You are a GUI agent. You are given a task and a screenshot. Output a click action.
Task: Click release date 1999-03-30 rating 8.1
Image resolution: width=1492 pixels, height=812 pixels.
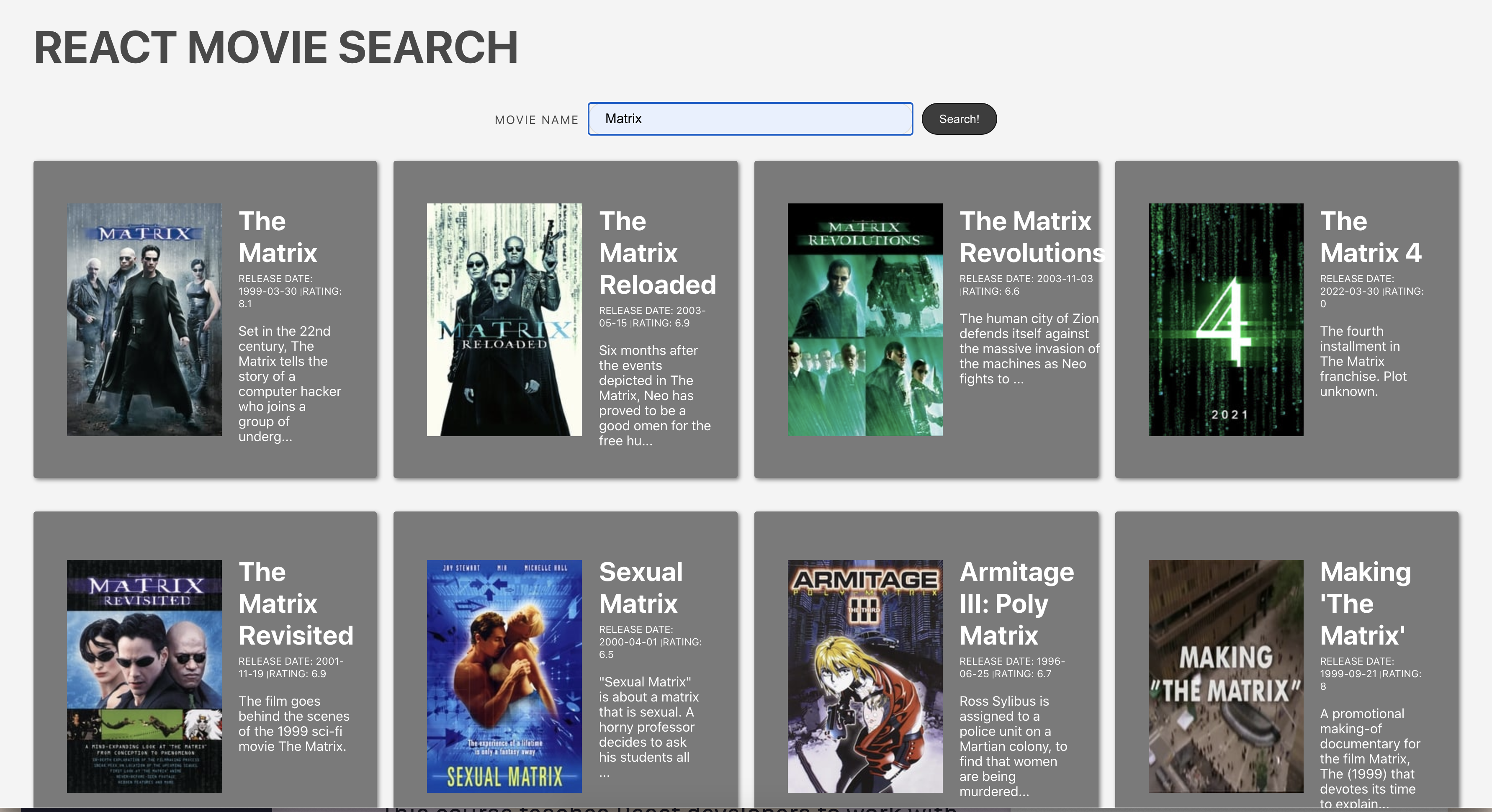pos(290,291)
